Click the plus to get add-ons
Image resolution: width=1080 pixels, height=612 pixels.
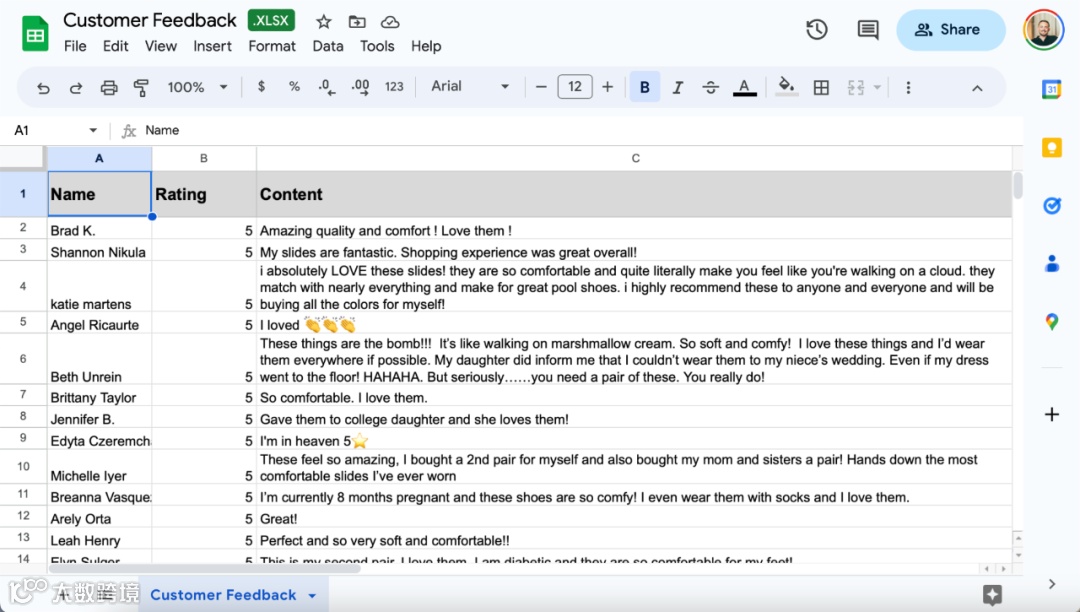1052,414
